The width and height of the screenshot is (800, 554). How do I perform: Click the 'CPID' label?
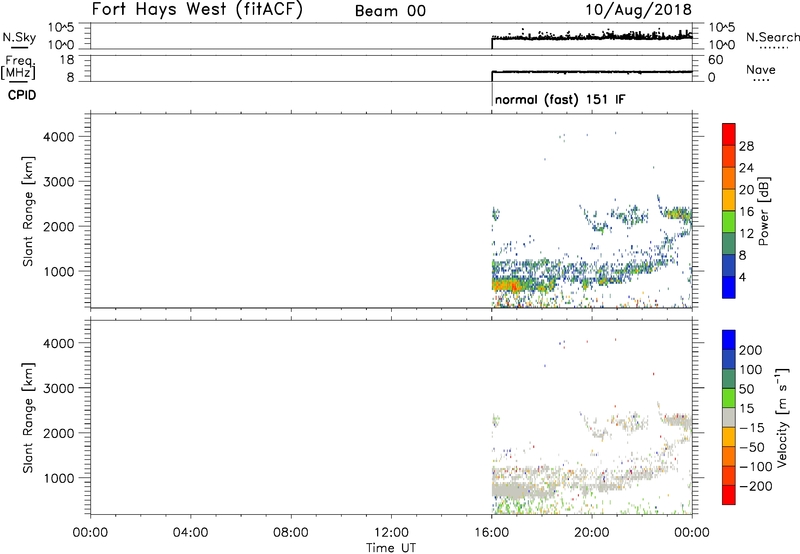click(x=22, y=95)
